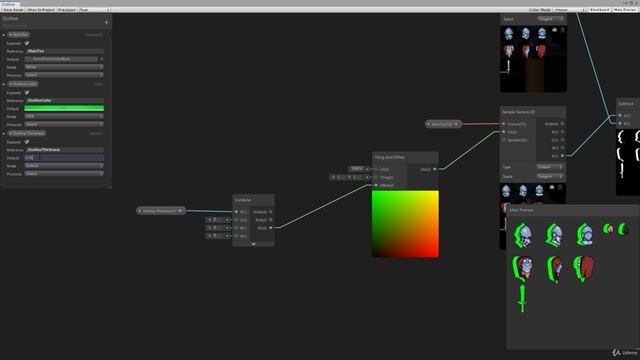Collapse the Outline Thickness property section
640x360 pixels.
tap(4, 133)
